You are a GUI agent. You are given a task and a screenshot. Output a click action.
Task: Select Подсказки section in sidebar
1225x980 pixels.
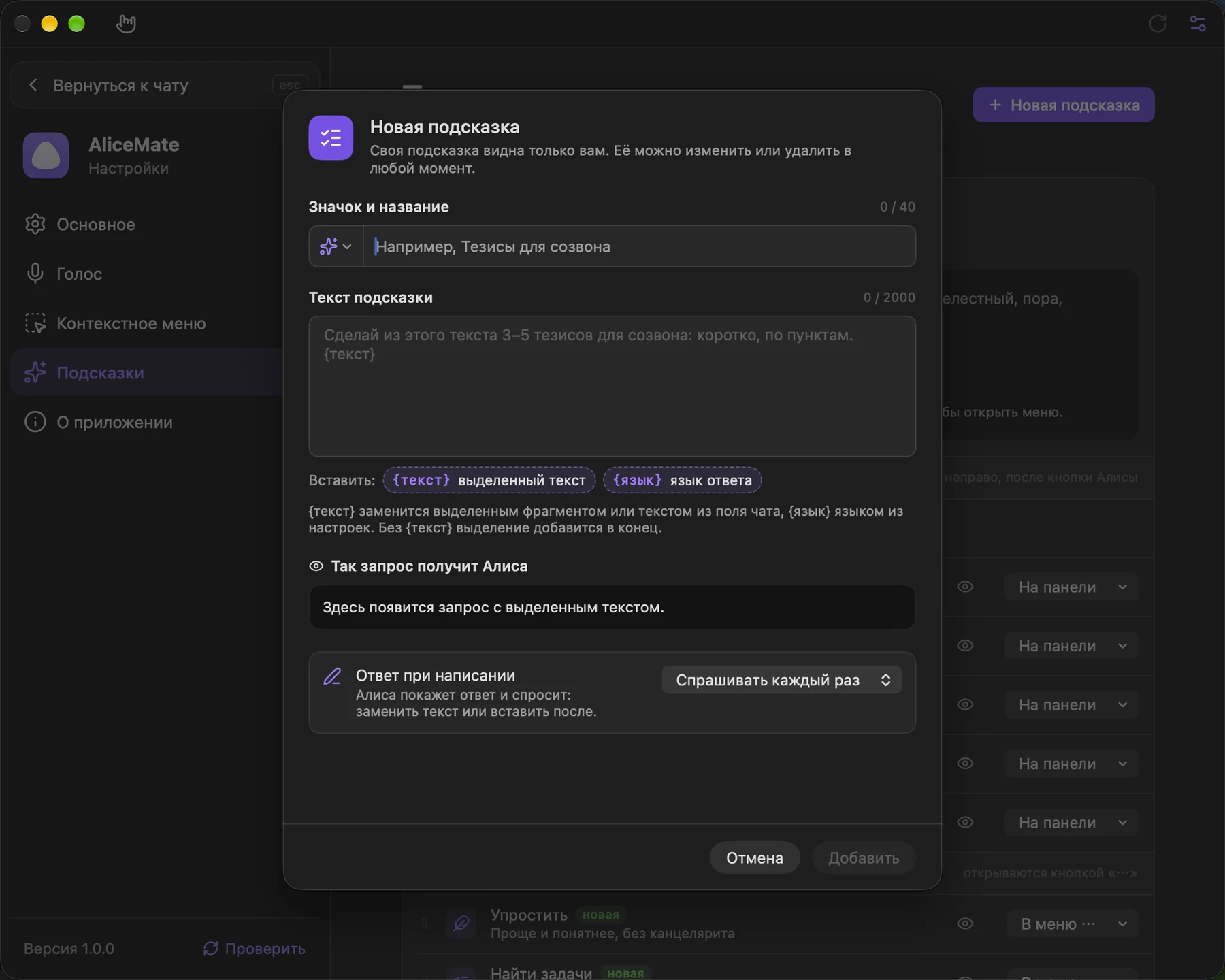point(146,373)
